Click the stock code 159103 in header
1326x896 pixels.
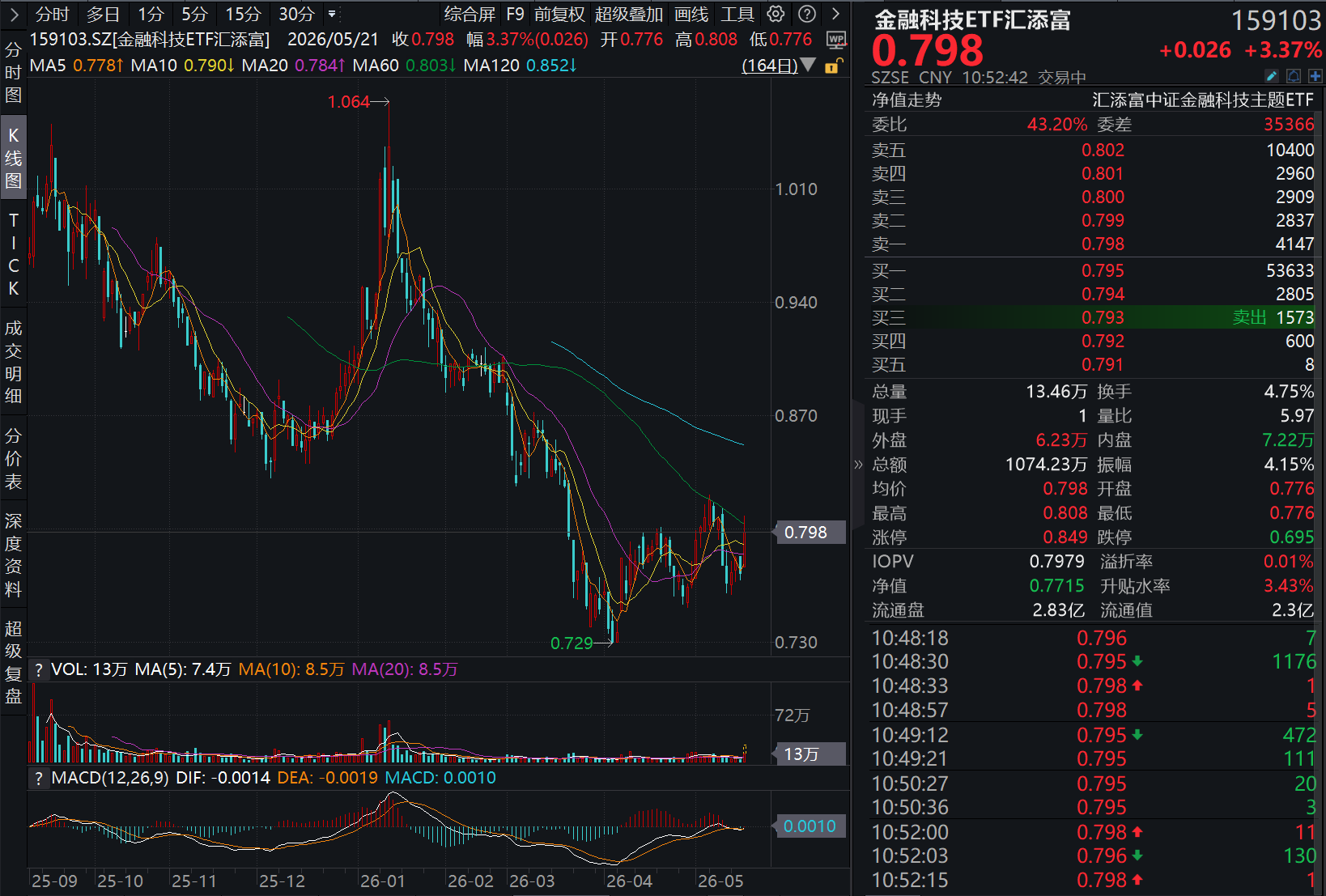pos(1276,20)
